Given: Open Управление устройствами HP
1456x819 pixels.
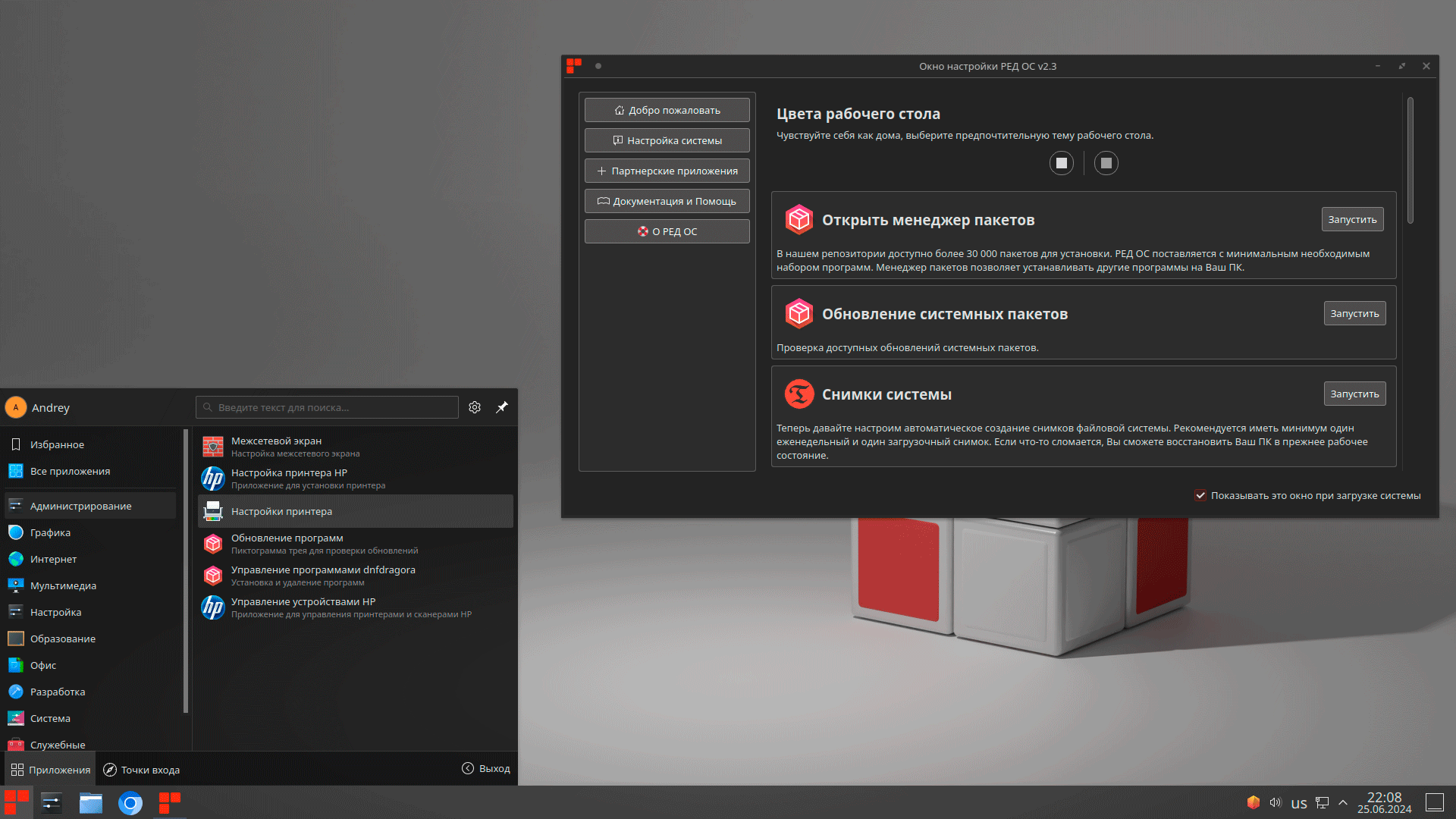Looking at the screenshot, I should pos(303,607).
